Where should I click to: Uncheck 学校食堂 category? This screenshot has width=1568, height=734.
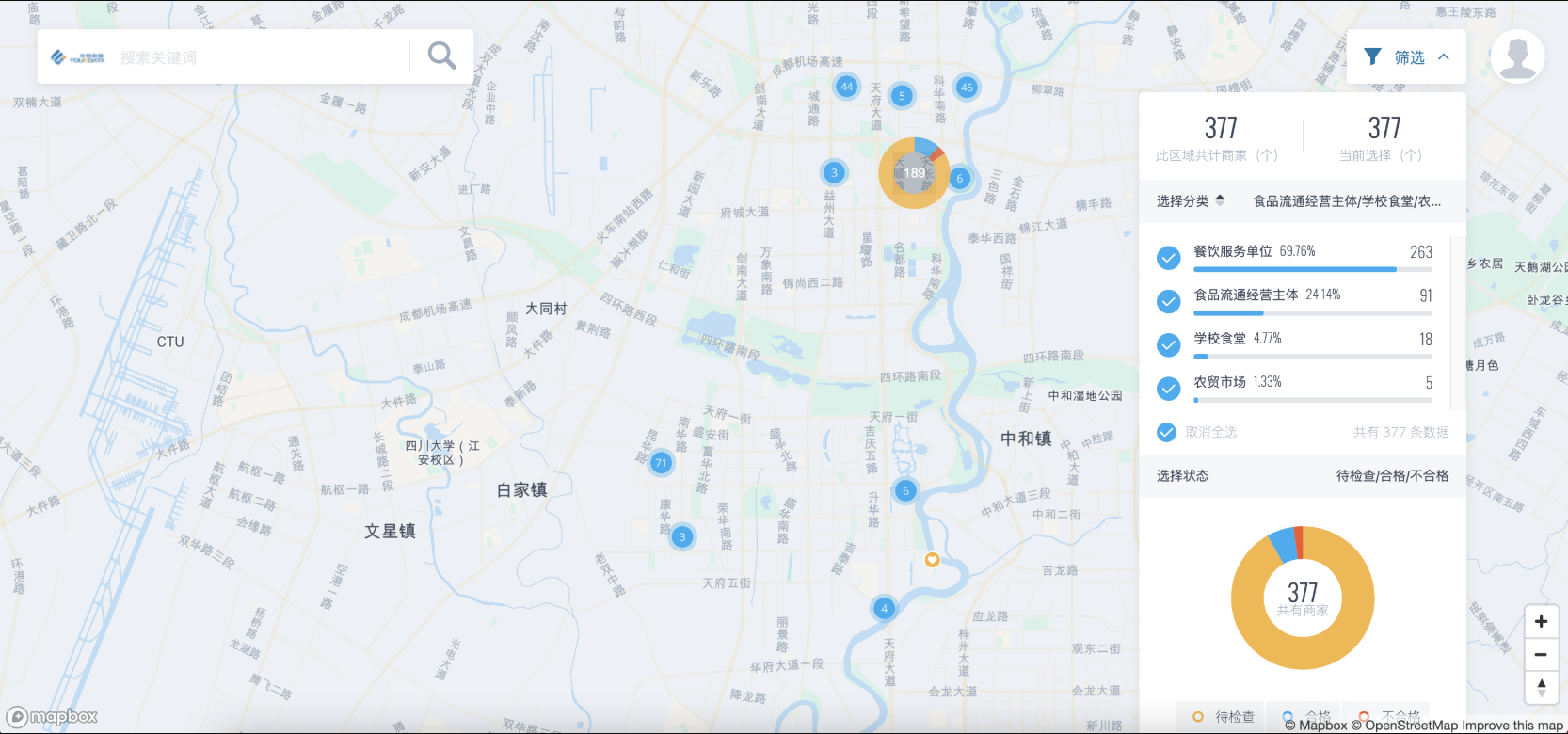[x=1168, y=344]
